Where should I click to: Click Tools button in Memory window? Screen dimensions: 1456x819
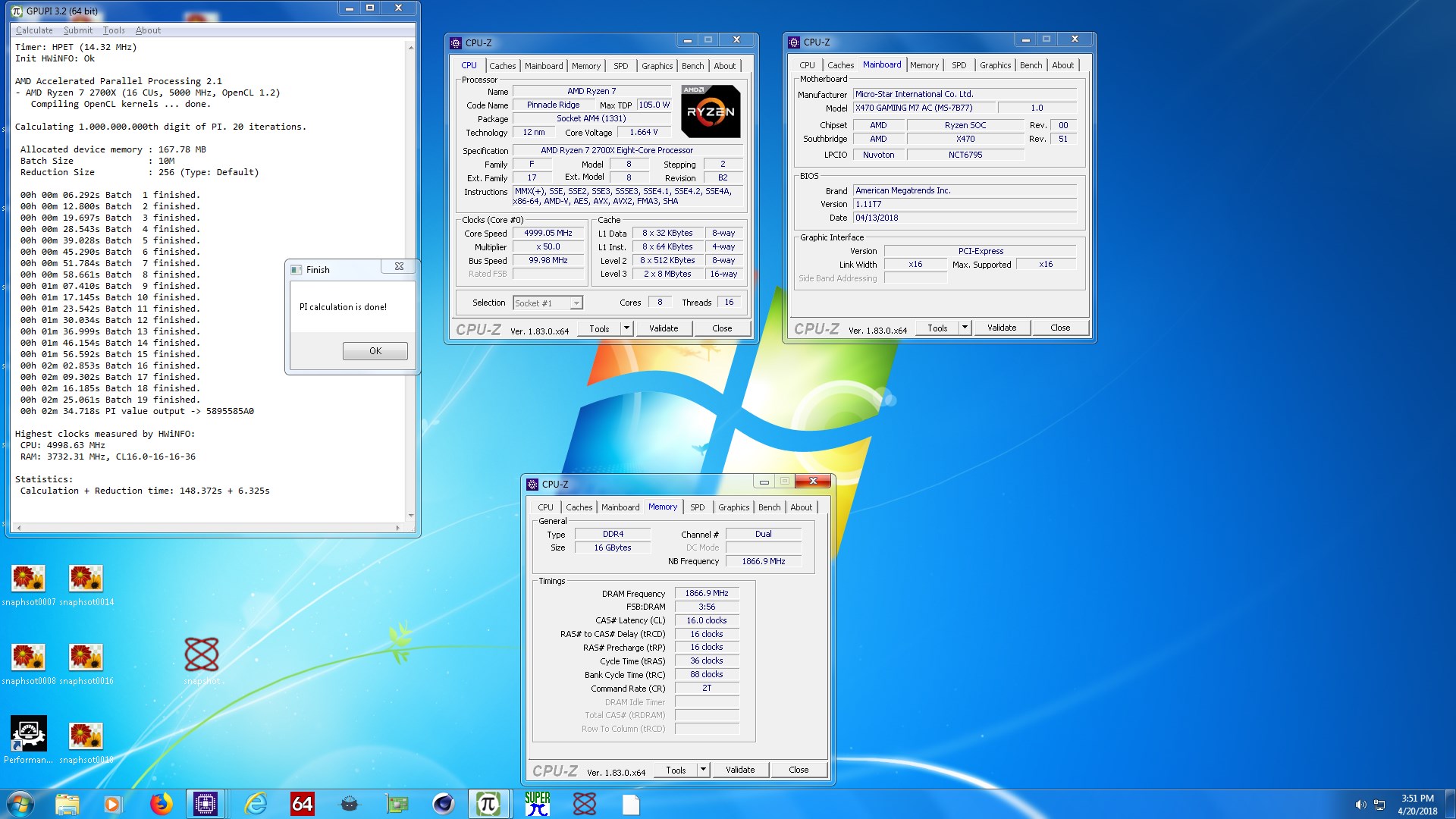tap(676, 770)
